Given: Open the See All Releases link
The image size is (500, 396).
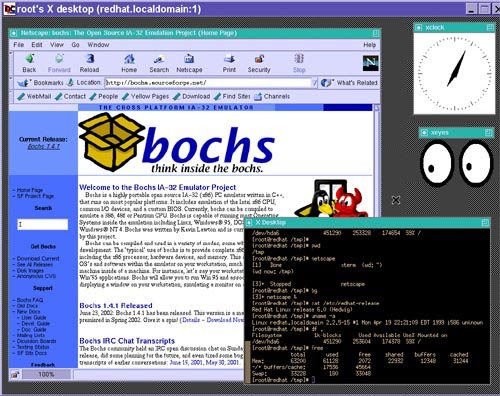Looking at the screenshot, I should coord(35,265).
